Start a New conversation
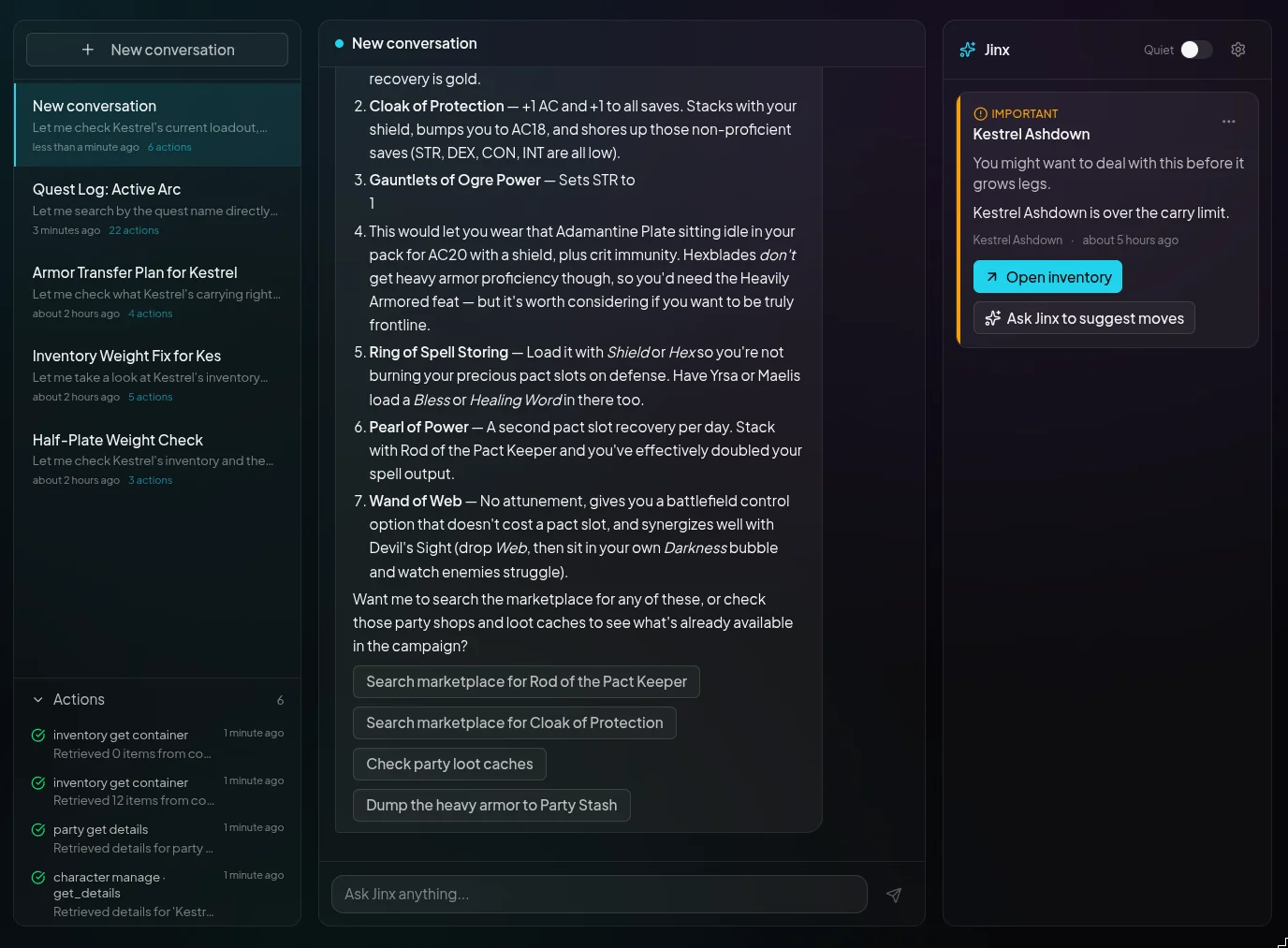 click(x=157, y=50)
